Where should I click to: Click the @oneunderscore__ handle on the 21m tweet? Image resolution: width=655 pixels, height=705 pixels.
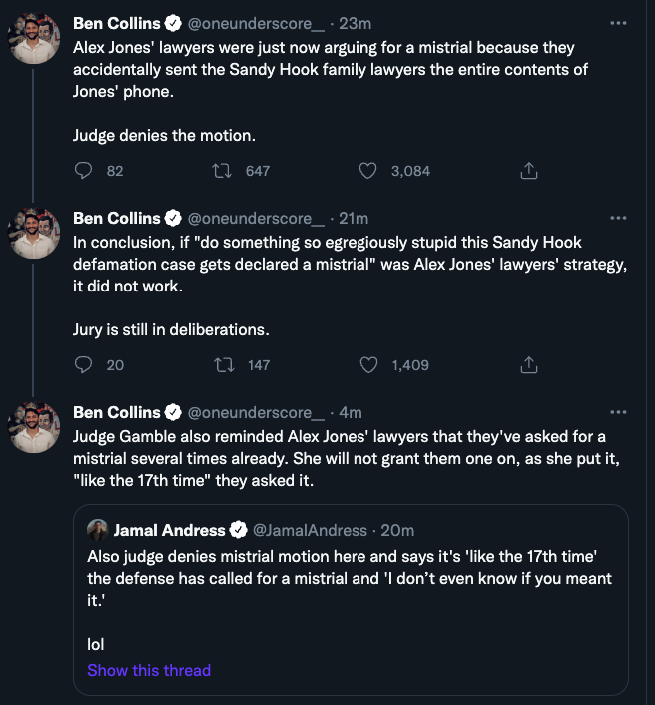point(256,218)
